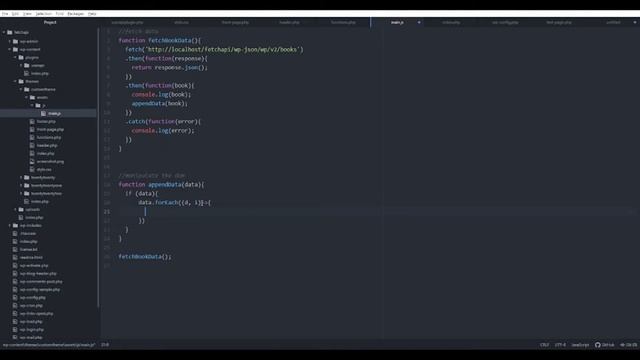Image resolution: width=640 pixels, height=360 pixels.
Task: Click the wp-config.php file icon in tree
Action: [15, 298]
